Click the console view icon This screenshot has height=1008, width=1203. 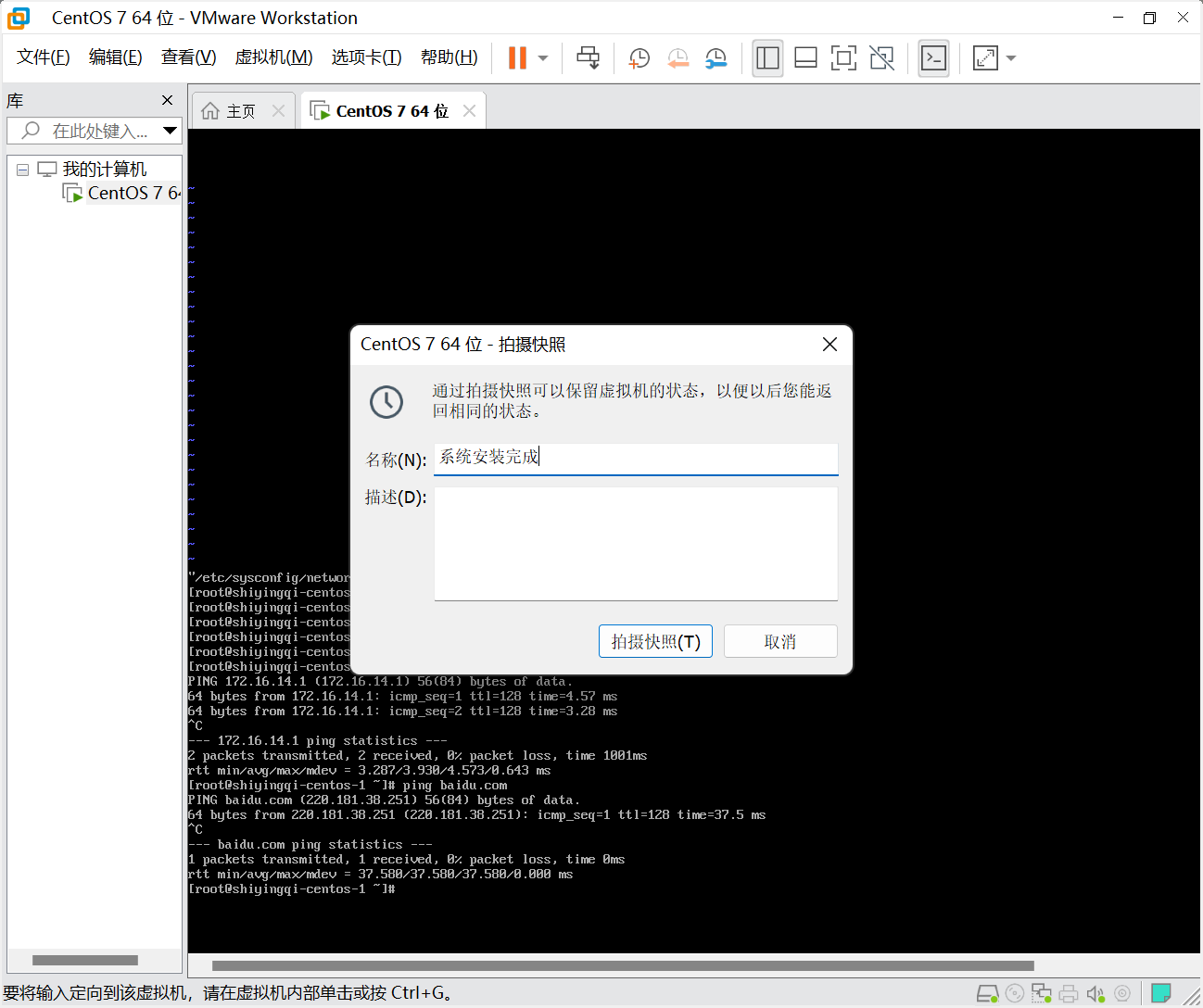(933, 58)
